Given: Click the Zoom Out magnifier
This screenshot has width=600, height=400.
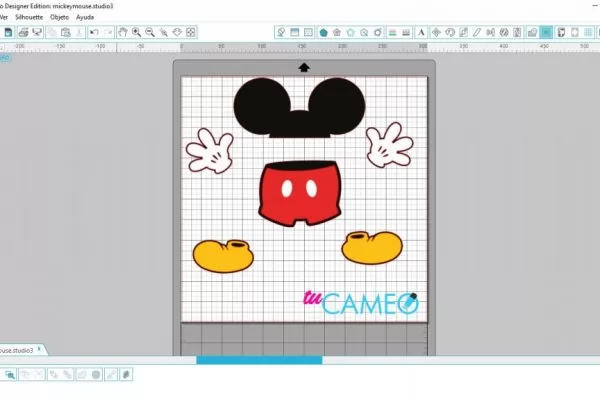Looking at the screenshot, I should 150,33.
